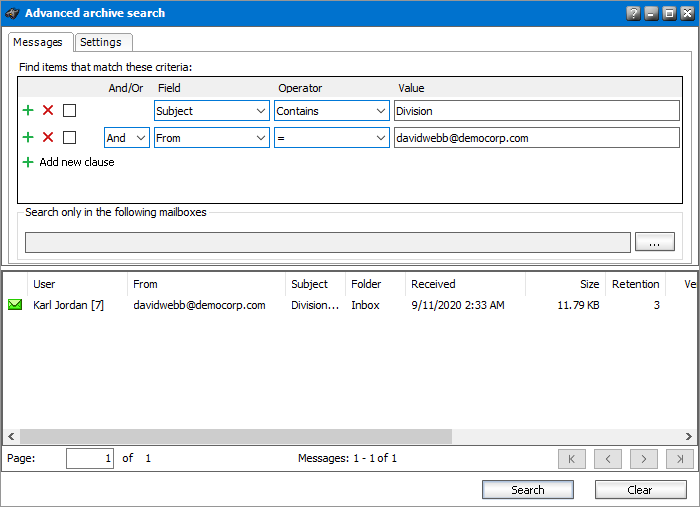Remove the From clause with red X
The width and height of the screenshot is (700, 507).
point(48,137)
